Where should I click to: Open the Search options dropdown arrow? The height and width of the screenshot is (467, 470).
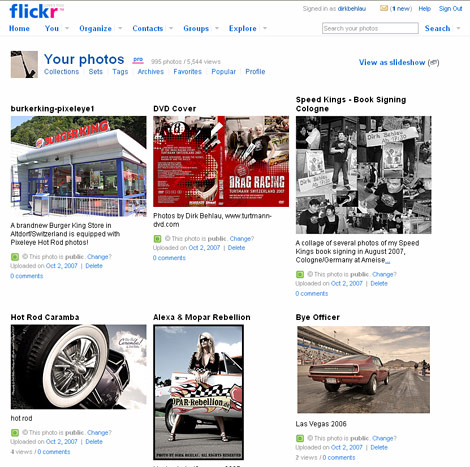tap(458, 28)
